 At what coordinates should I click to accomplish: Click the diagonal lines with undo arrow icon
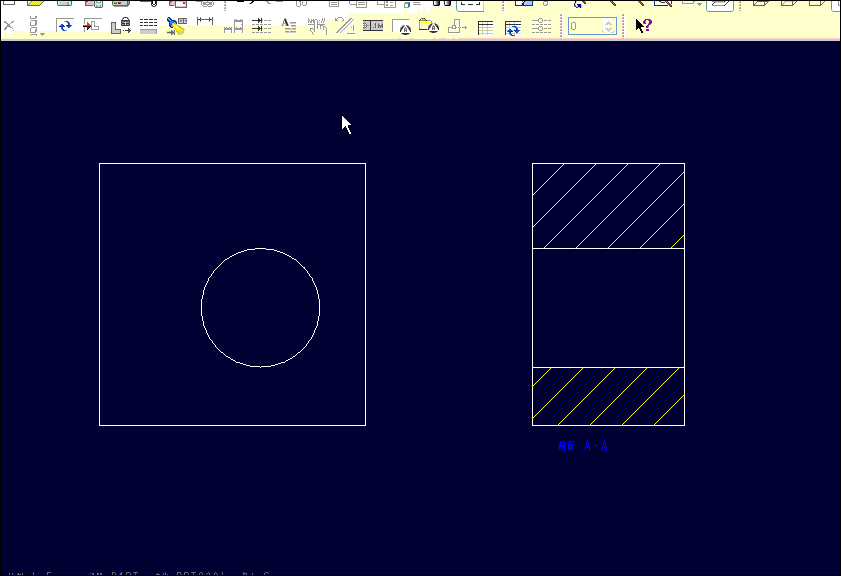coord(345,26)
